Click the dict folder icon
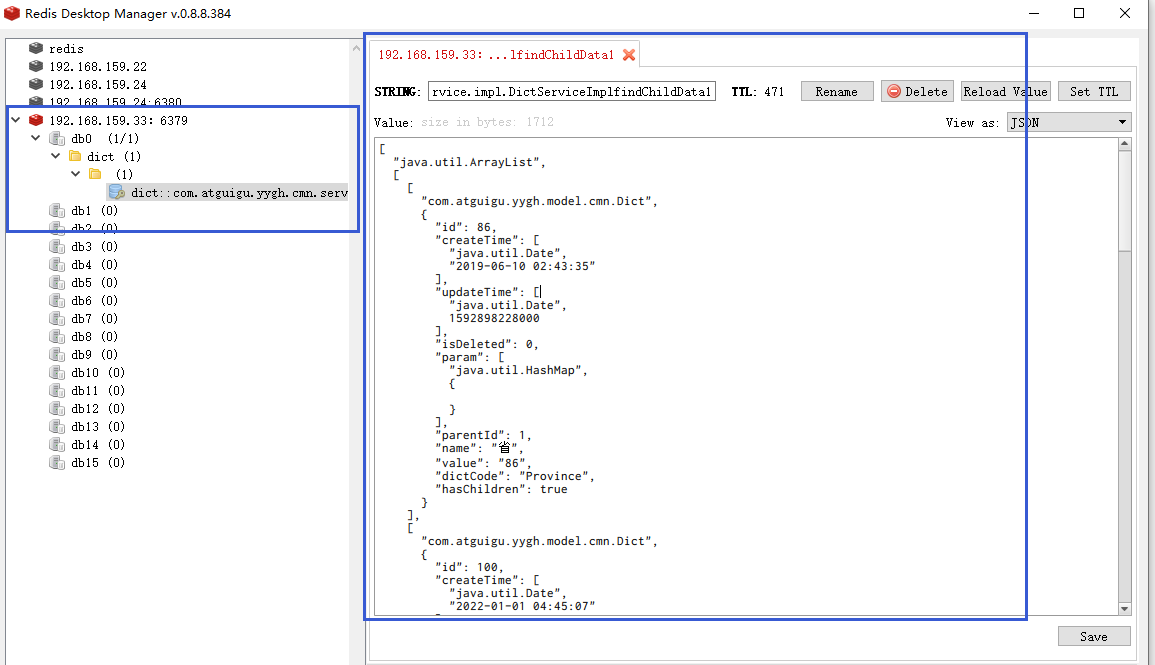The height and width of the screenshot is (665, 1155). 74,156
